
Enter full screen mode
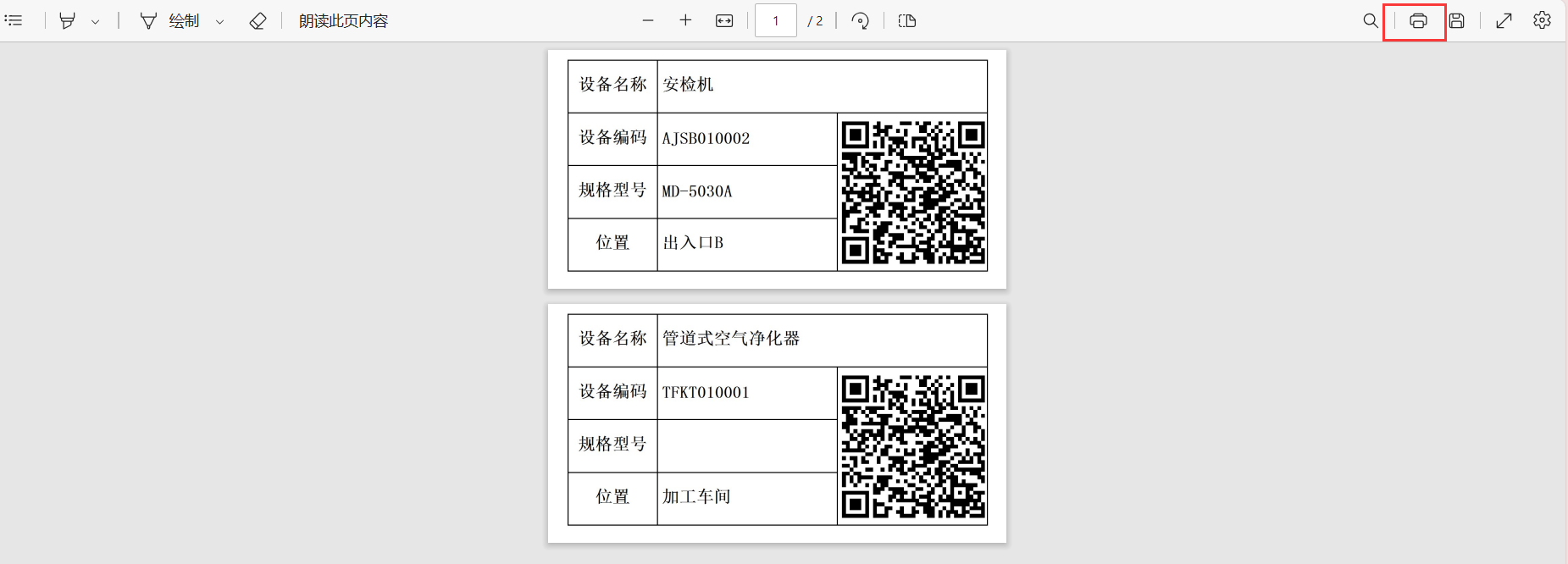[1504, 21]
